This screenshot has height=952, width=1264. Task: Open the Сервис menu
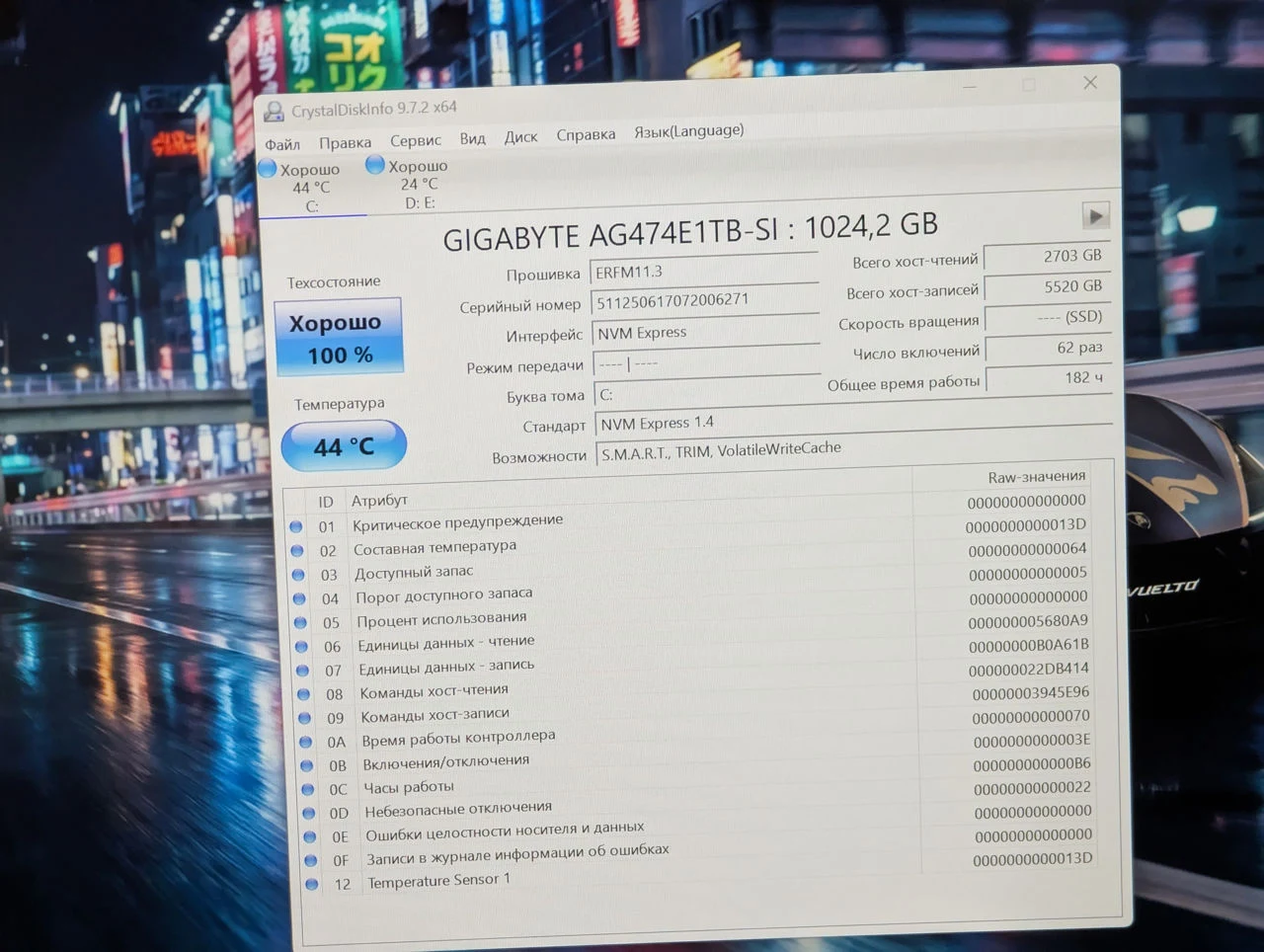pos(415,140)
